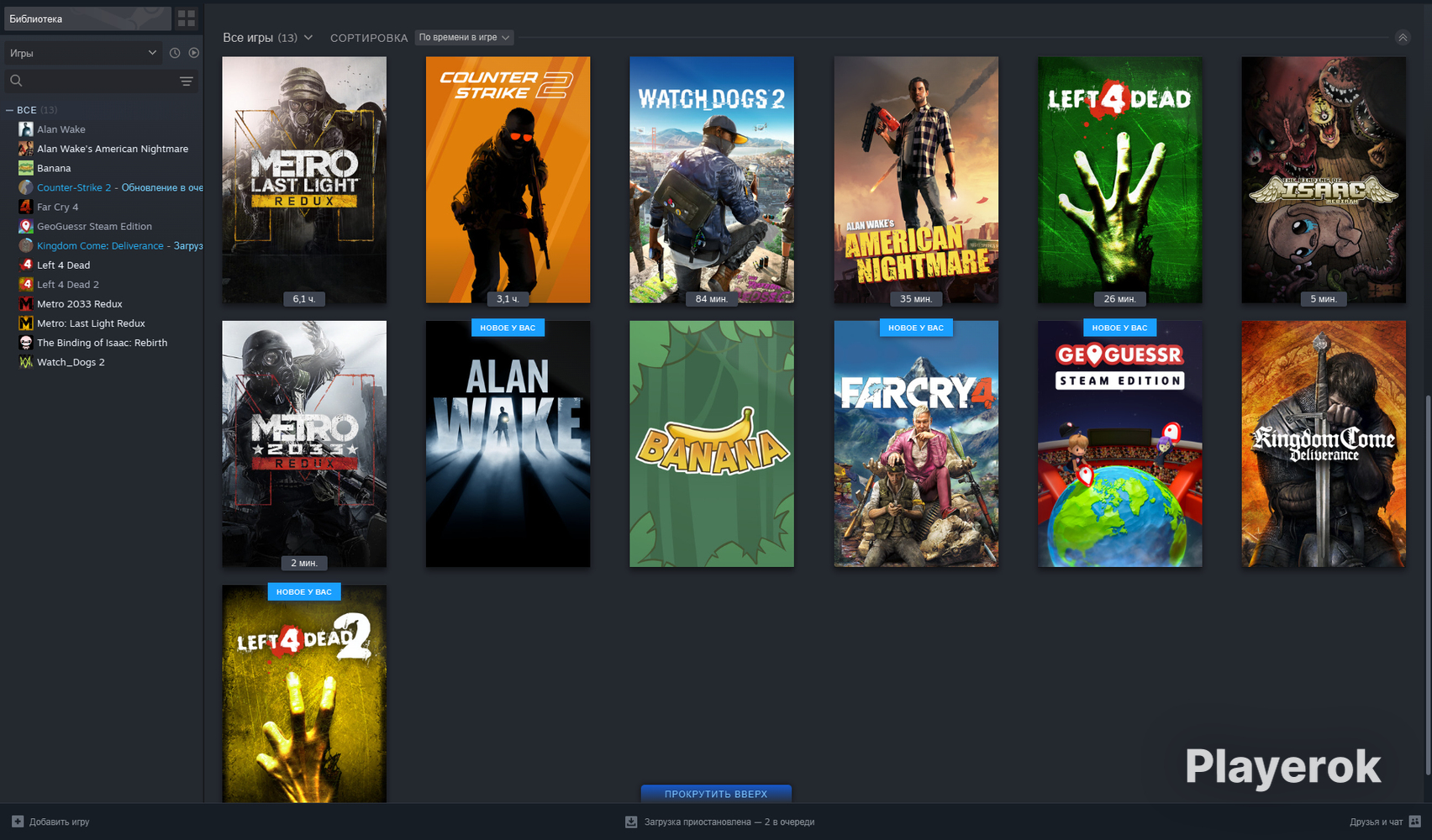Open the Kingdom Come Deliverance cover
This screenshot has height=840, width=1432.
click(1324, 444)
